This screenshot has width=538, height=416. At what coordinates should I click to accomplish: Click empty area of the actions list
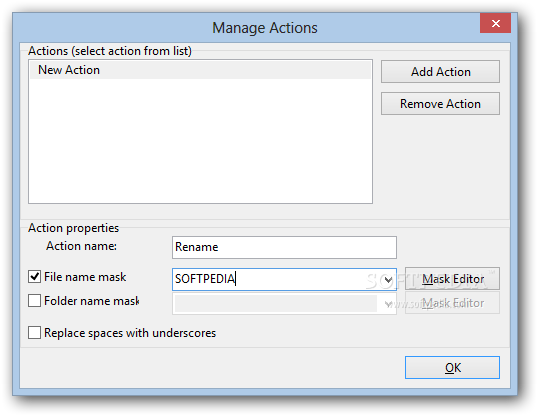point(200,141)
